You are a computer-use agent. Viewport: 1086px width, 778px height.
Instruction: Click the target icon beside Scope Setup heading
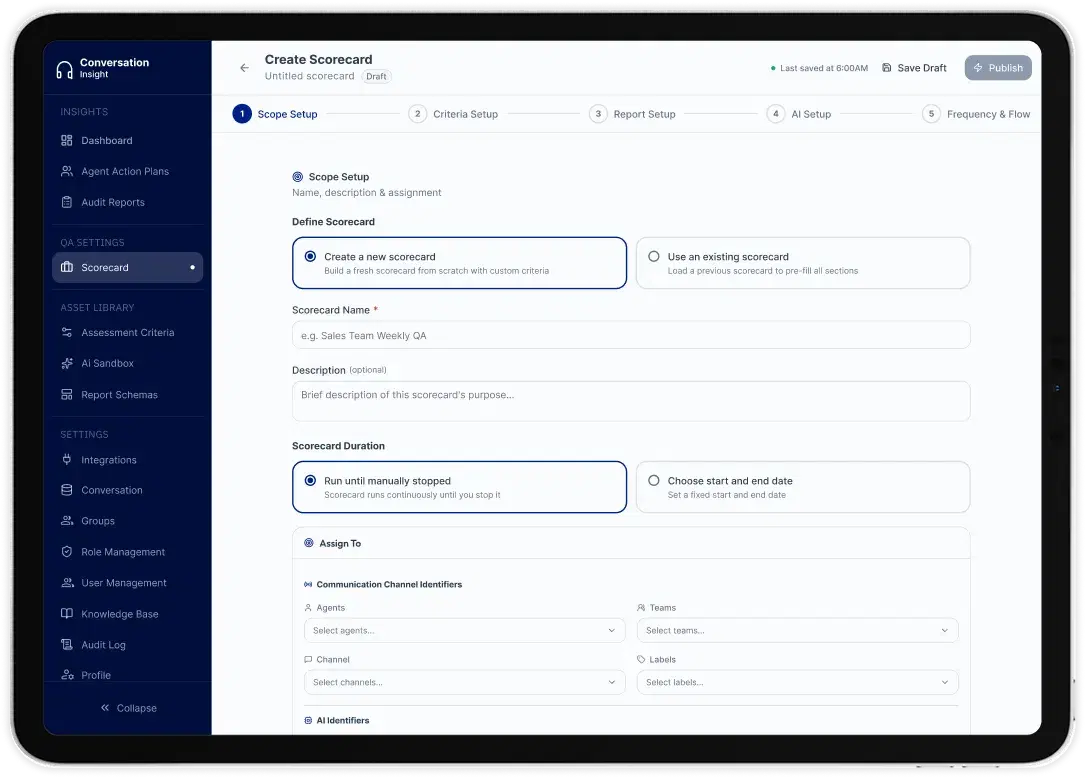[298, 177]
